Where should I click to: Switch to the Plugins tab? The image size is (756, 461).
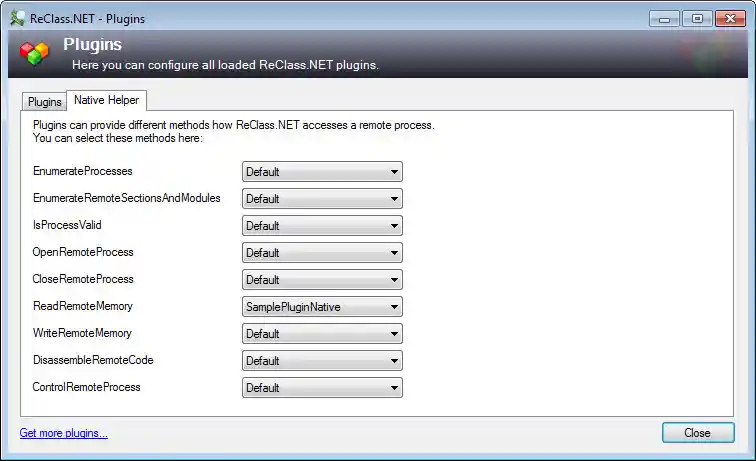pyautogui.click(x=44, y=102)
